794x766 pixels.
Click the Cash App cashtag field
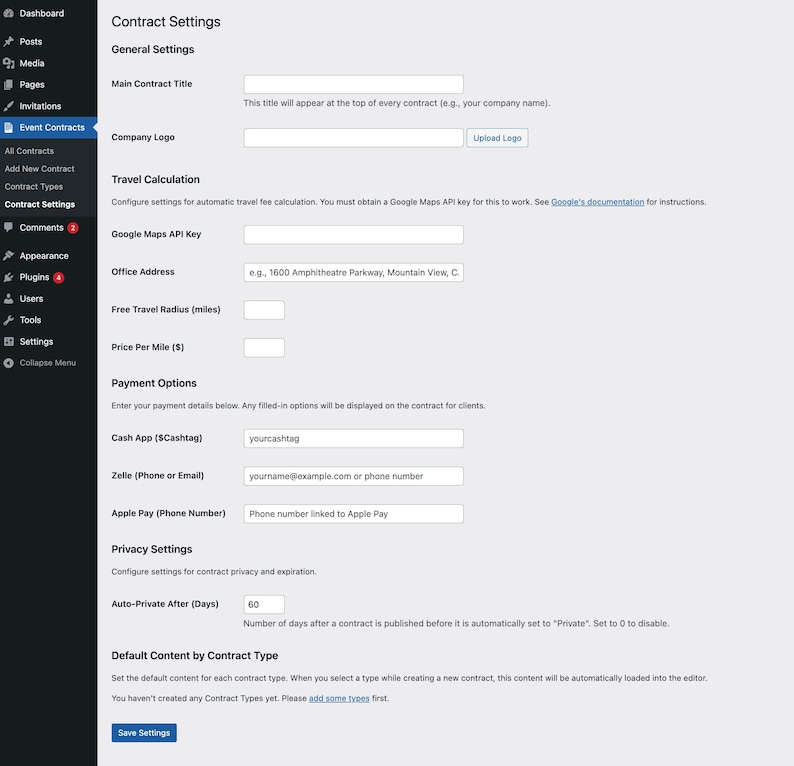coord(353,438)
